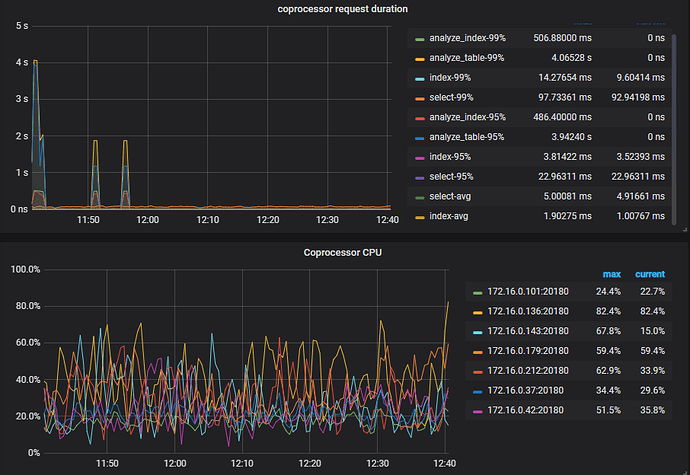Click the 506.88000 ms value
690x475 pixels.
pyautogui.click(x=562, y=38)
